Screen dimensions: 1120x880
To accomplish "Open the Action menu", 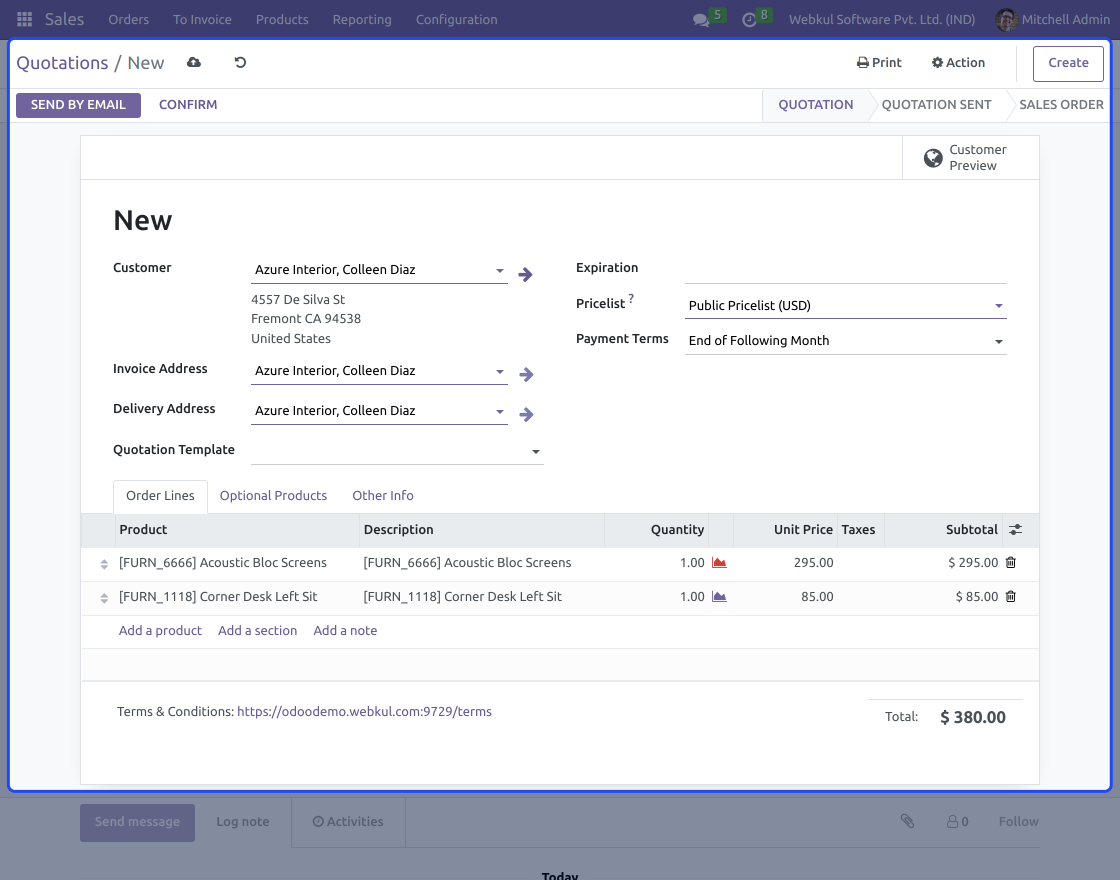I will 958,63.
